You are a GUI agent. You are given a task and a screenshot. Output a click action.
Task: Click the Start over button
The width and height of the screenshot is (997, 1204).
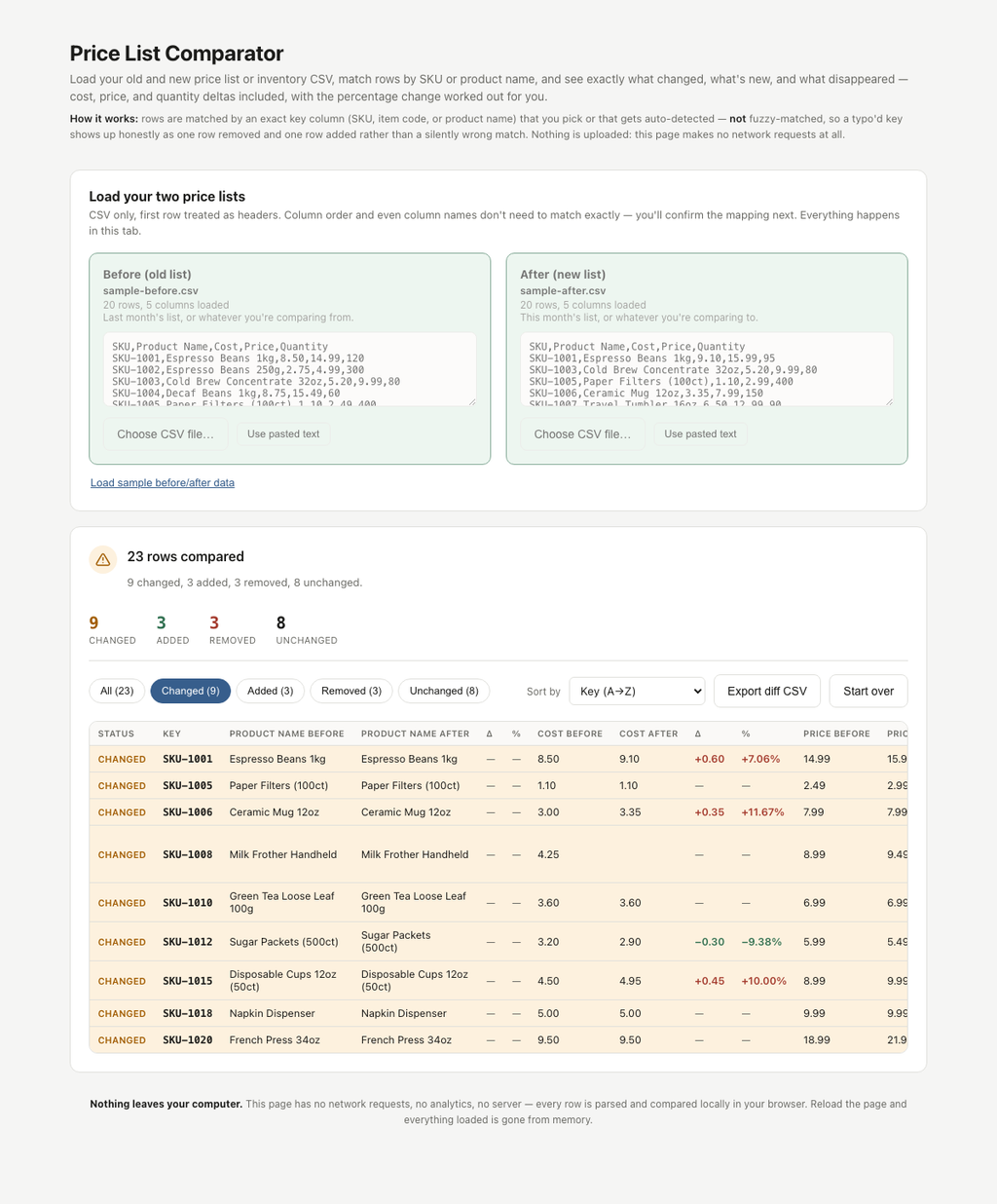pos(868,691)
